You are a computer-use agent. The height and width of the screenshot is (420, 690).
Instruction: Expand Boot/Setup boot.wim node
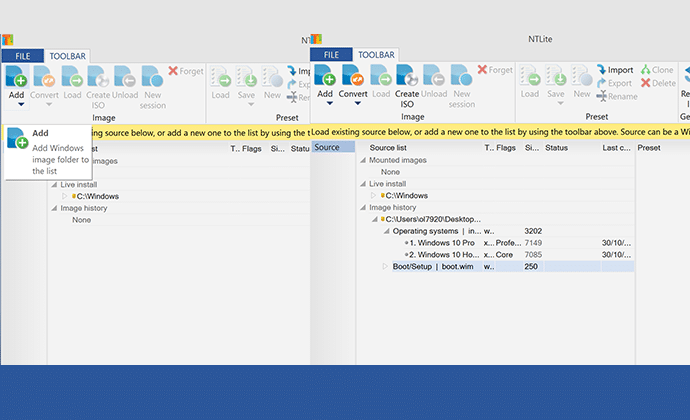[385, 266]
